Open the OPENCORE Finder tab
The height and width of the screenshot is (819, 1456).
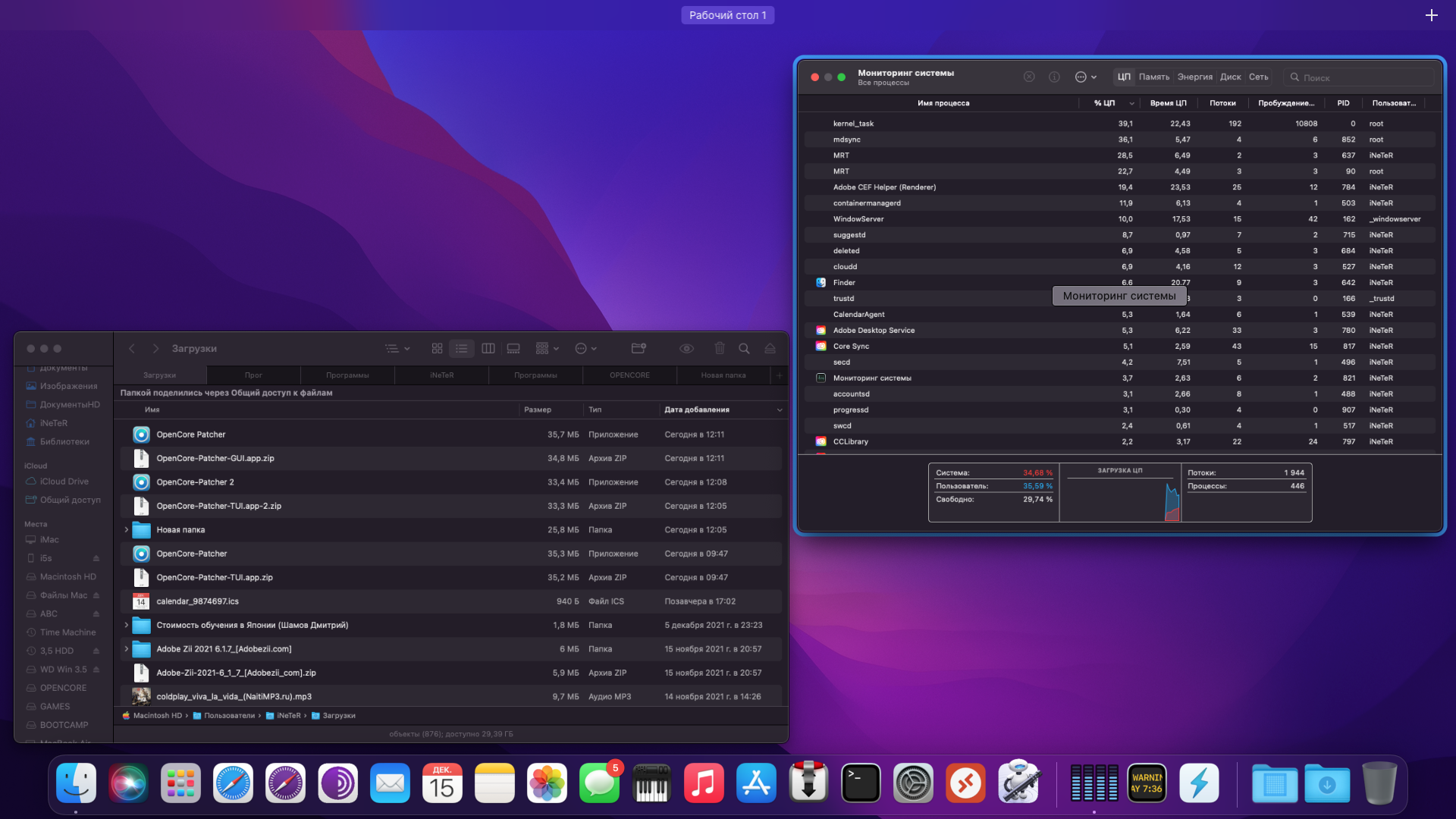point(629,375)
